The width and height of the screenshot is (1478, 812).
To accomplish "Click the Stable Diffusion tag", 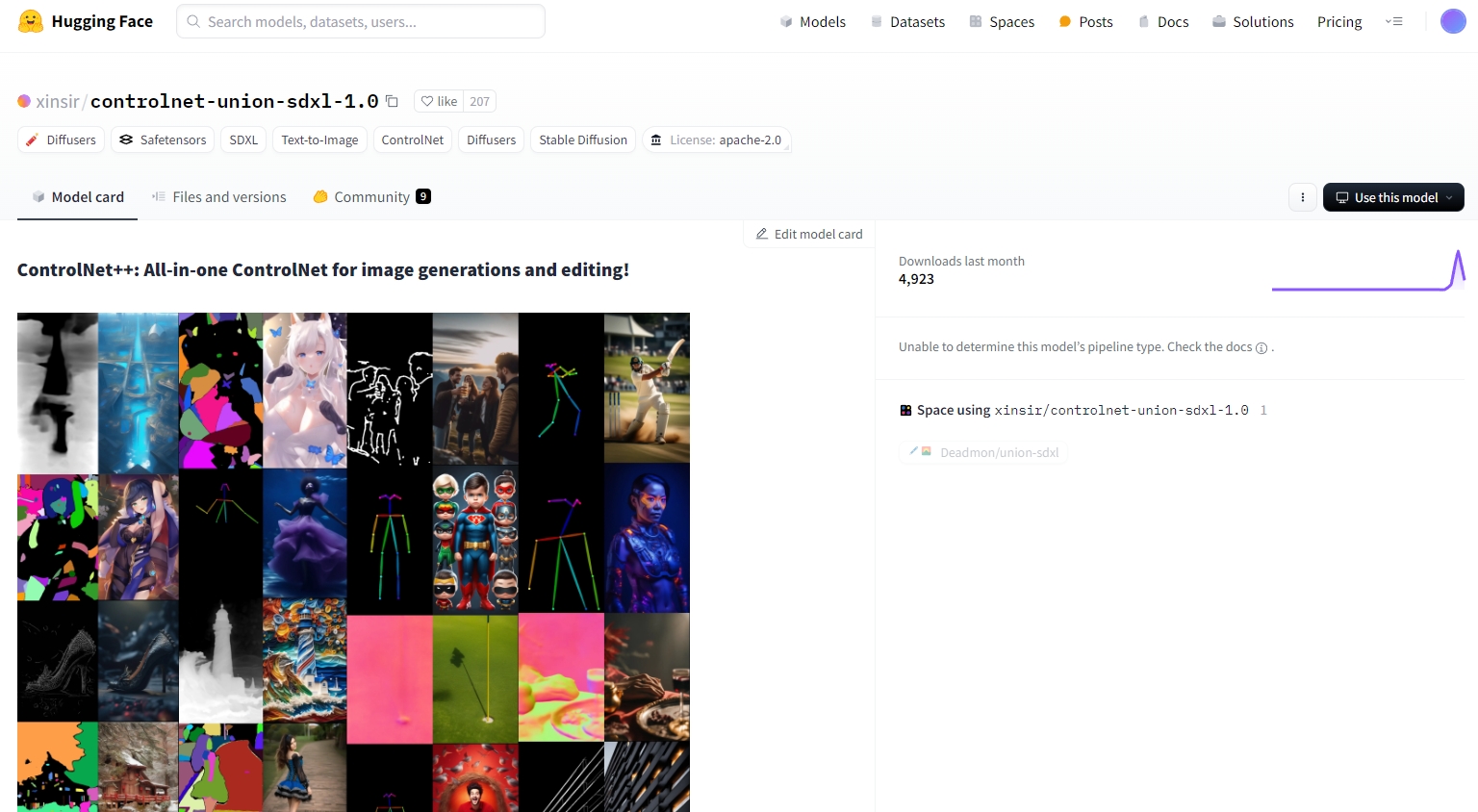I will coord(583,140).
